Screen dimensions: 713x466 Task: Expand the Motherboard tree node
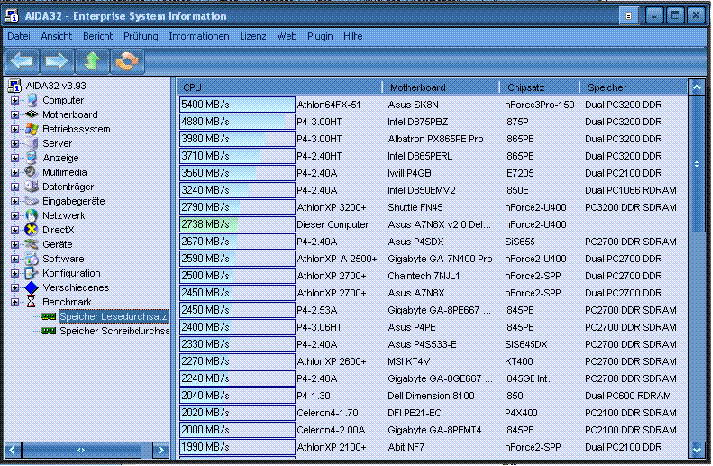15,115
